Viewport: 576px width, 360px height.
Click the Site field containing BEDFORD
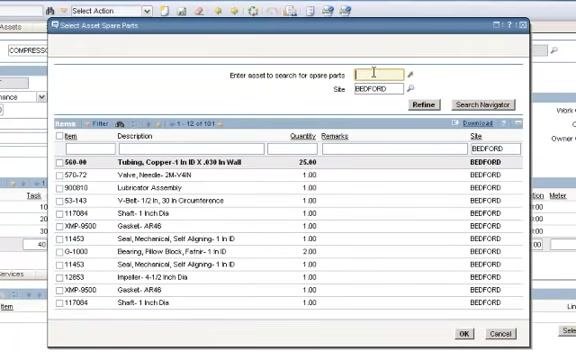pyautogui.click(x=379, y=89)
